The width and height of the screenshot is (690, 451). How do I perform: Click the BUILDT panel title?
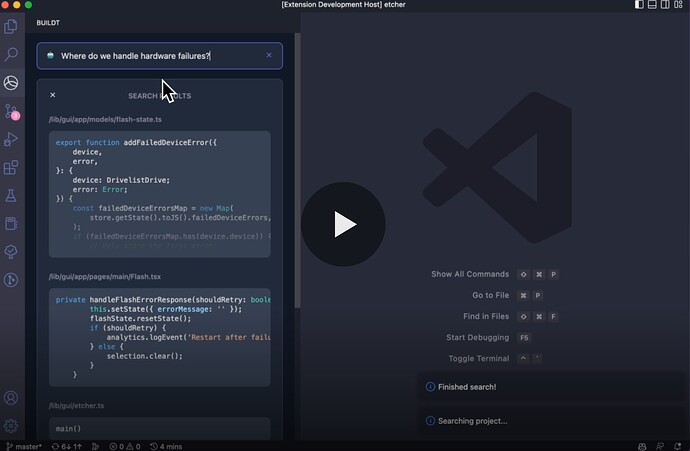click(x=48, y=23)
